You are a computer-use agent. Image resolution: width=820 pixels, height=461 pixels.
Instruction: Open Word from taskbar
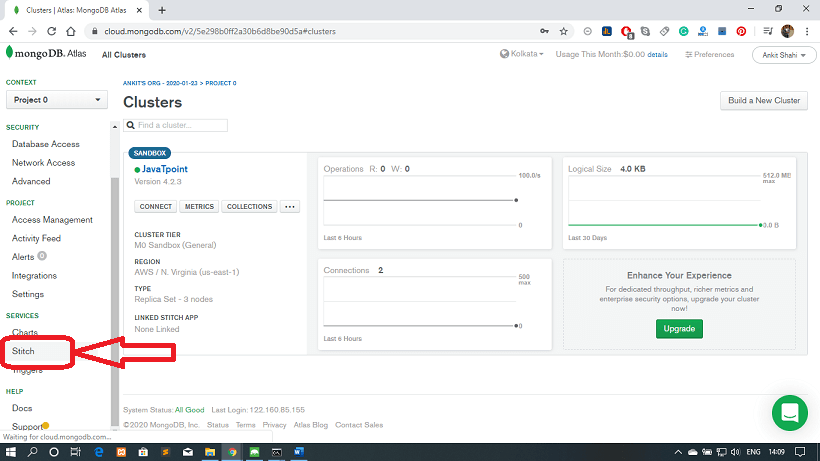pos(299,452)
